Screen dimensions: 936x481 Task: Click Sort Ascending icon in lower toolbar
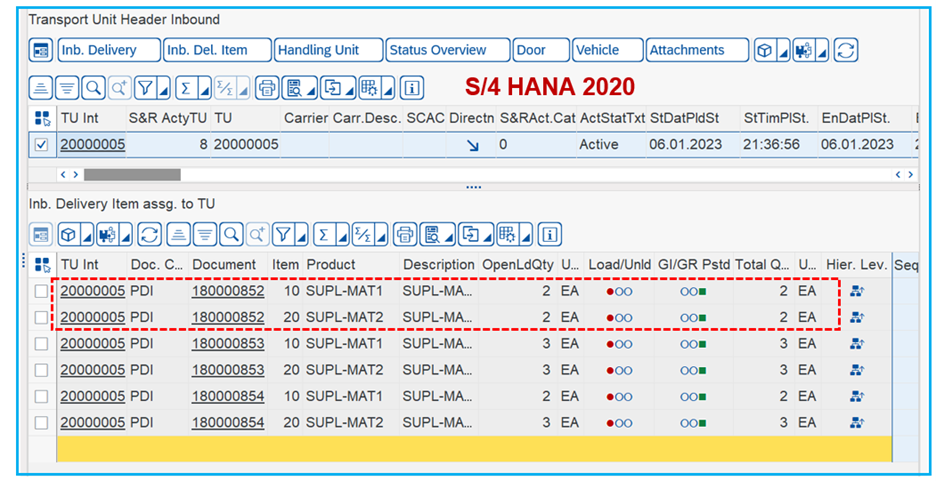pyautogui.click(x=177, y=235)
